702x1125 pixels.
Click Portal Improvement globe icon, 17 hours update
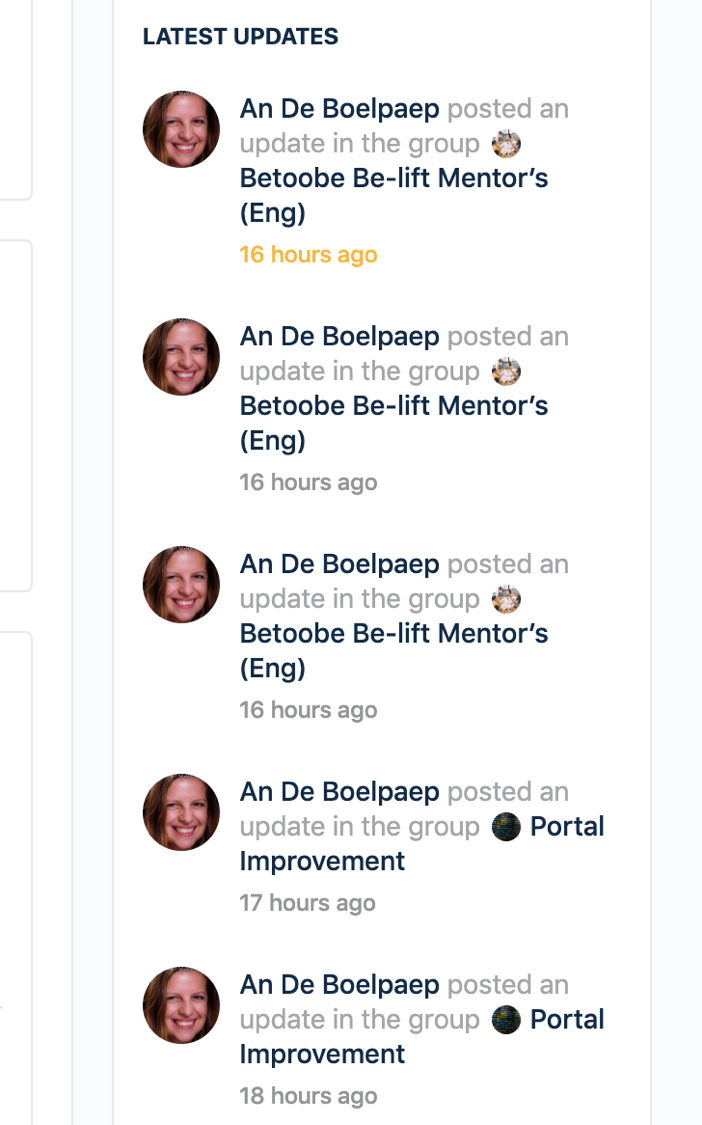coord(506,827)
